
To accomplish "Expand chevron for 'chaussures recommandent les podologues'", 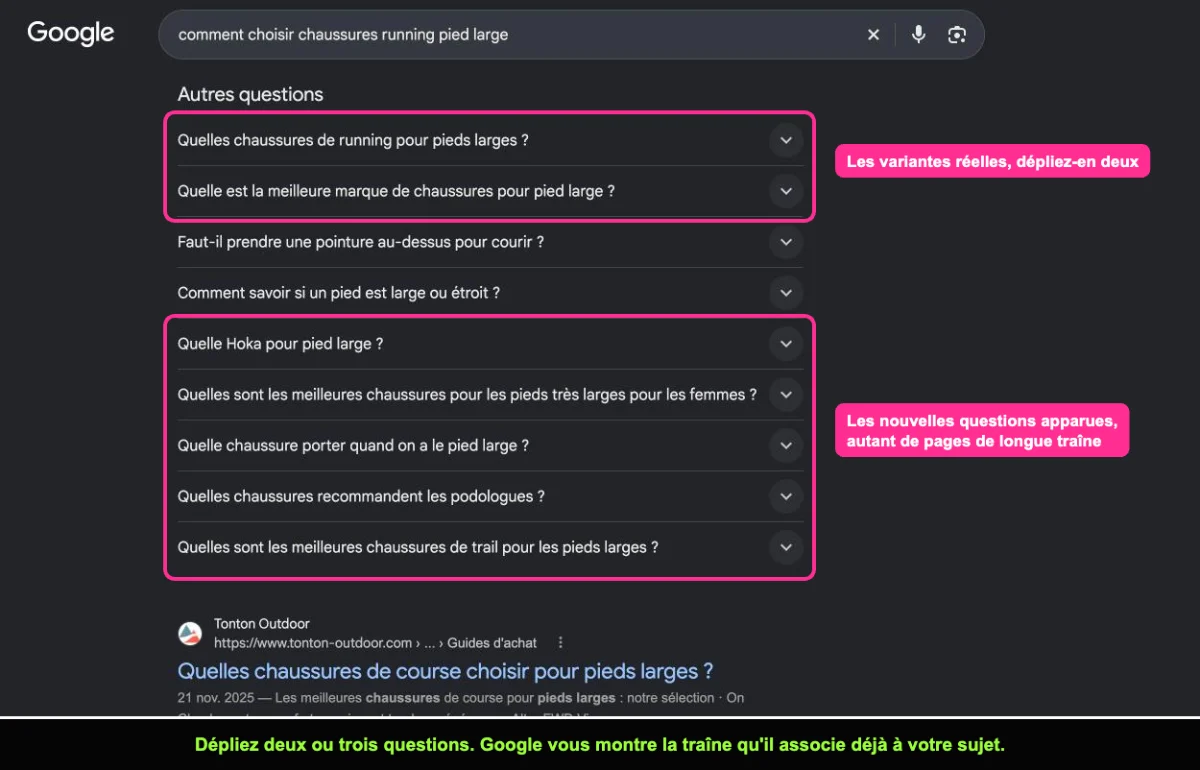I will [x=786, y=497].
